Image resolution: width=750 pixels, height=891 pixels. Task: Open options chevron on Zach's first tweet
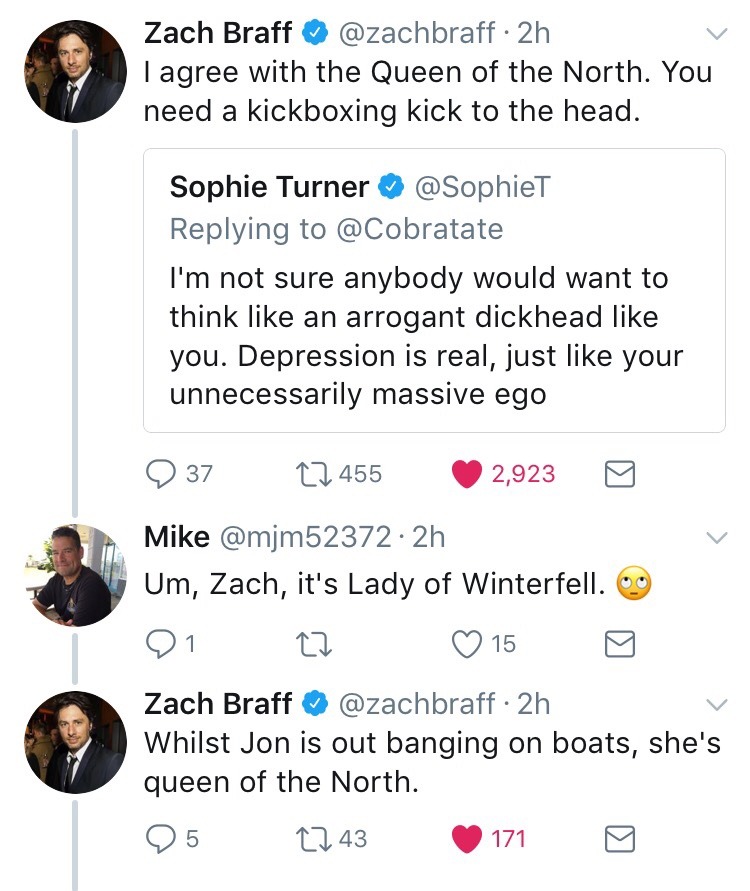click(x=715, y=35)
